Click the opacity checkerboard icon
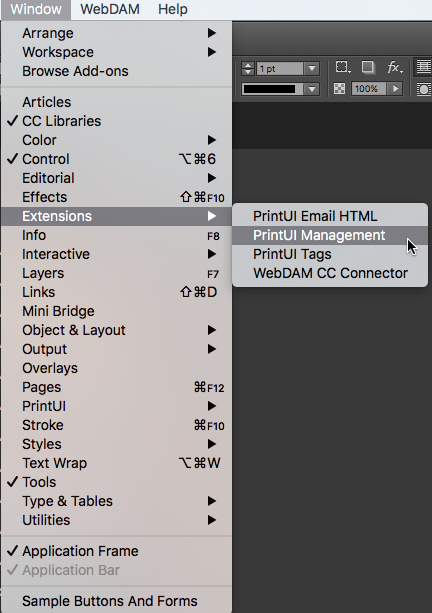432x613 pixels. [339, 89]
